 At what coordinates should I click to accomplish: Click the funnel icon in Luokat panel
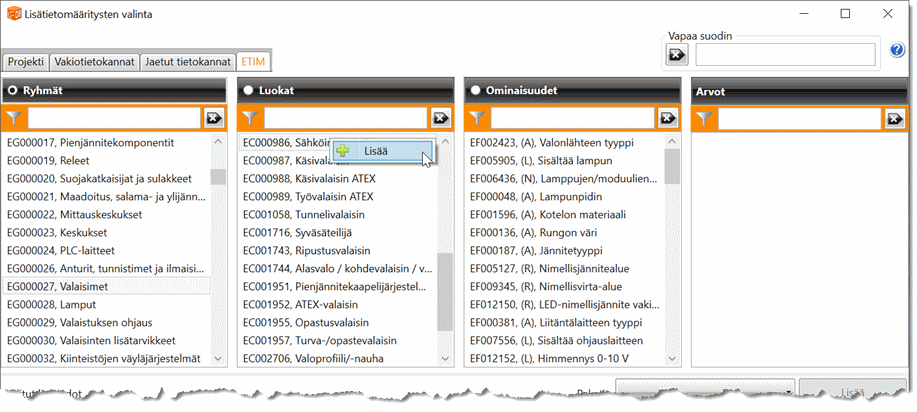pos(250,118)
